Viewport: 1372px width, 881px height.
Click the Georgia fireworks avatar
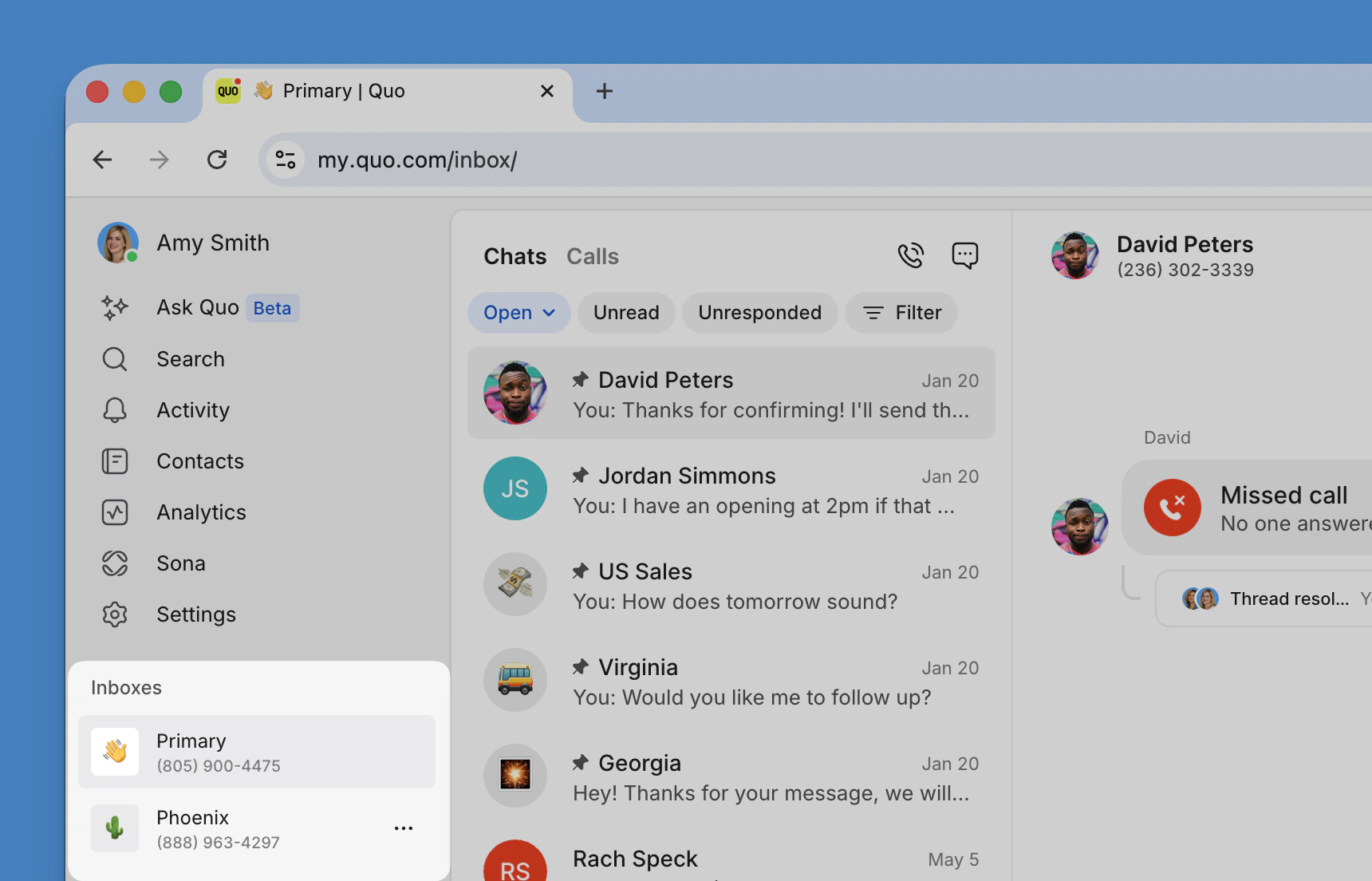[x=515, y=776]
